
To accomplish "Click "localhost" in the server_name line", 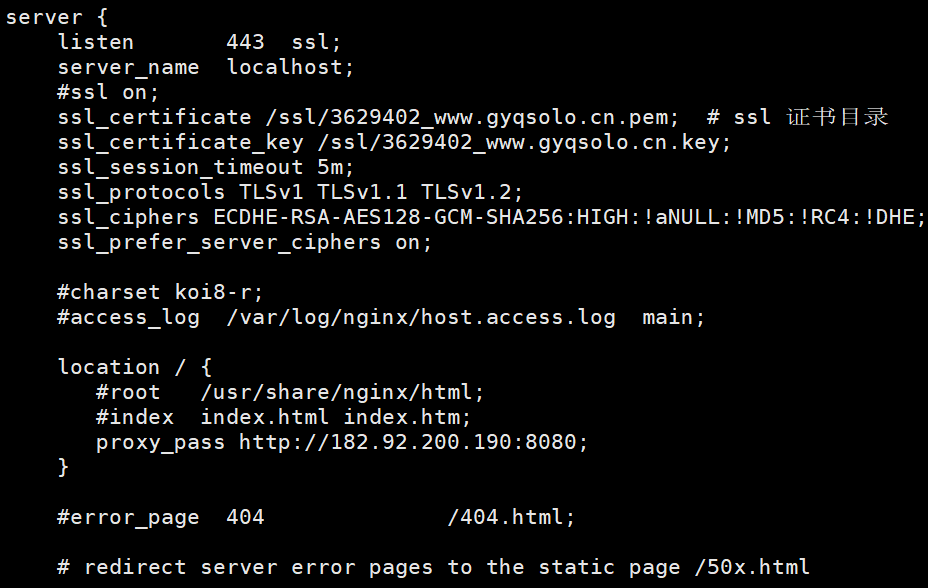I will 289,67.
